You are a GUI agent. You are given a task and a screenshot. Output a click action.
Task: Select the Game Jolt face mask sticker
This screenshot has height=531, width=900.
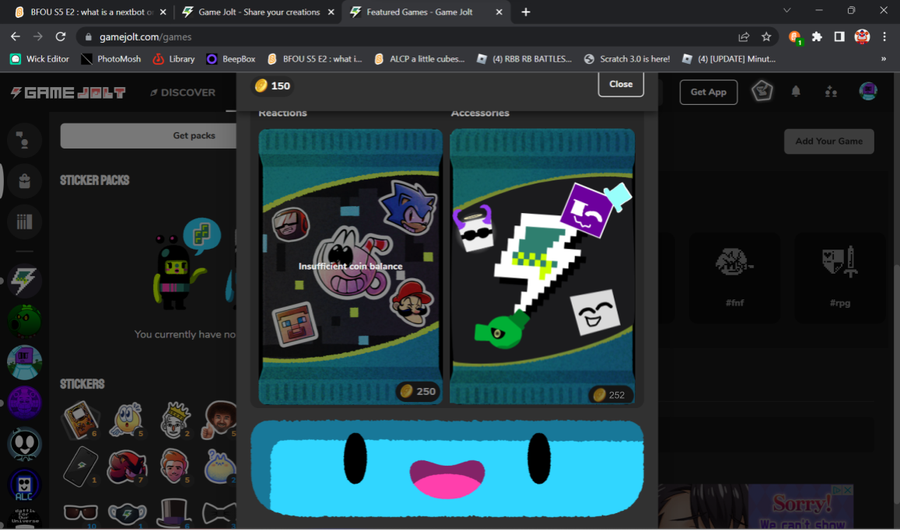click(x=127, y=513)
